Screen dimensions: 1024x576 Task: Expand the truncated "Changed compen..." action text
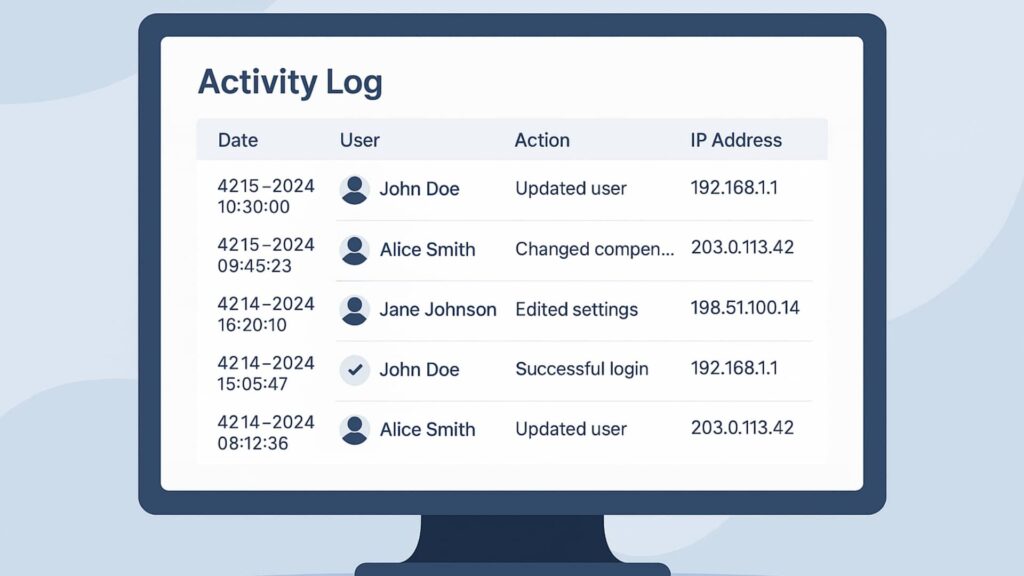594,249
